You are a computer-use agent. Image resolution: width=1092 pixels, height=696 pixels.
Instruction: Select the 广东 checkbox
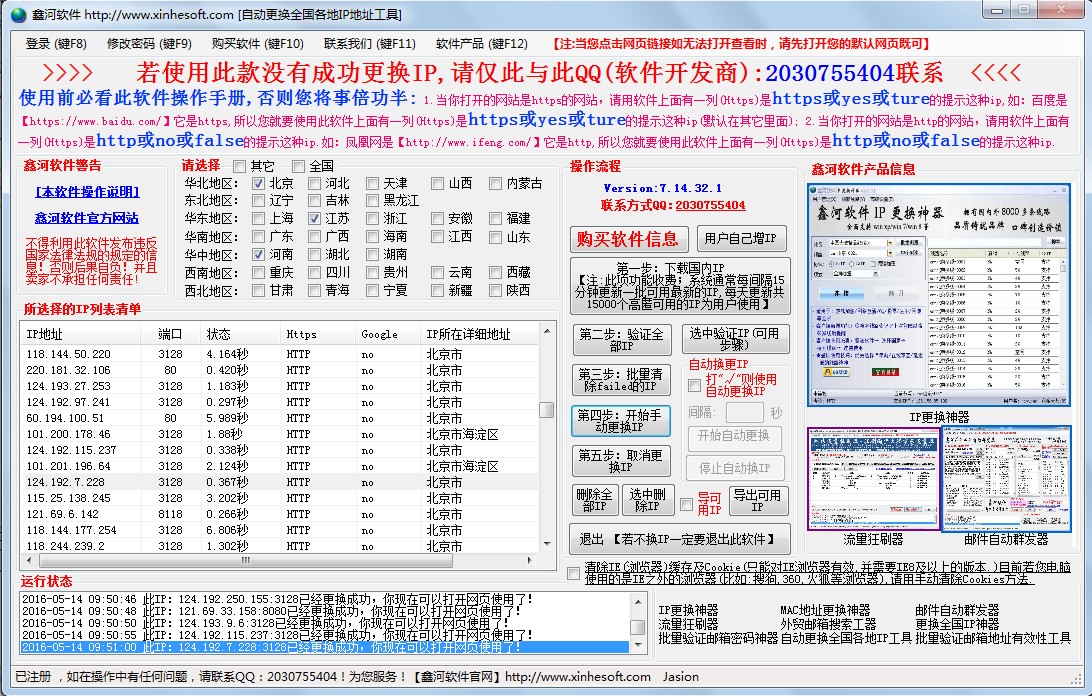pyautogui.click(x=258, y=237)
